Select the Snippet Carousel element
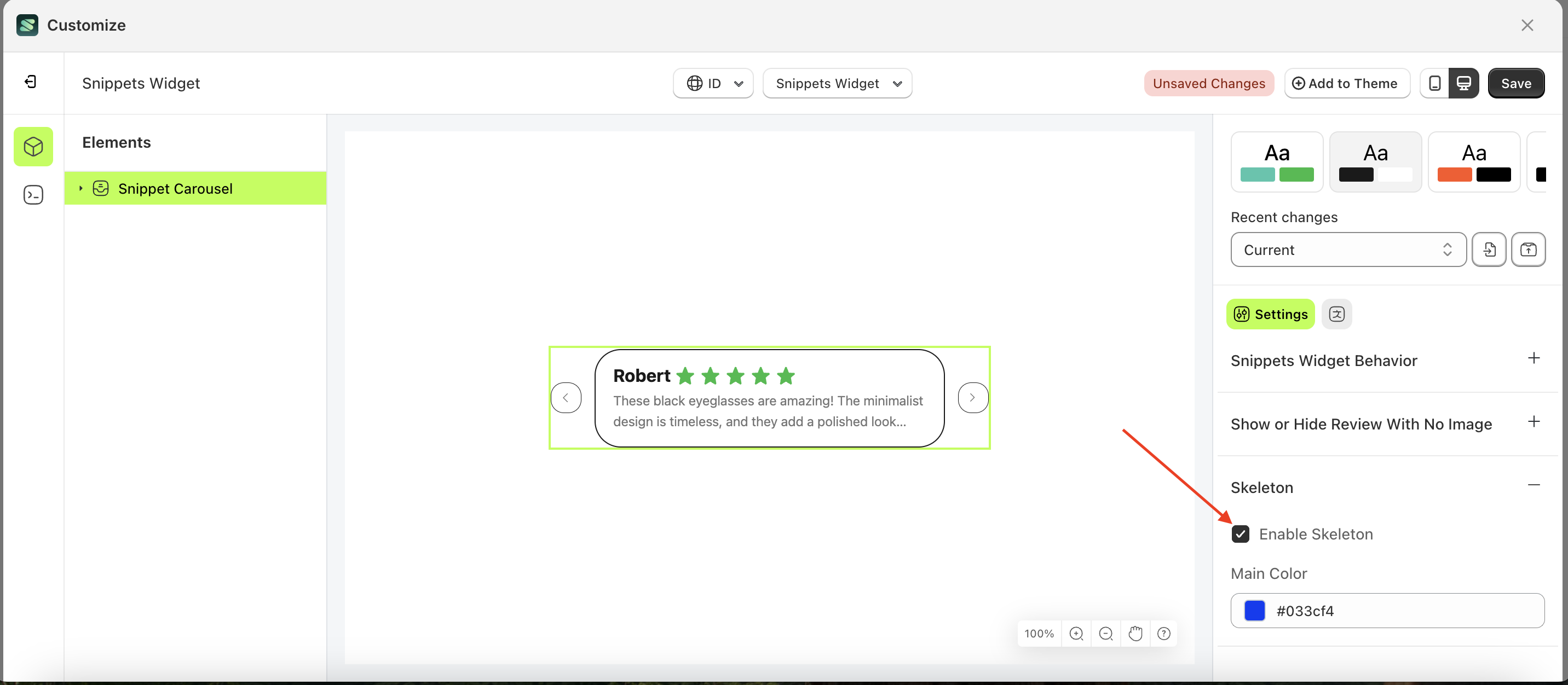The width and height of the screenshot is (1568, 685). [176, 188]
